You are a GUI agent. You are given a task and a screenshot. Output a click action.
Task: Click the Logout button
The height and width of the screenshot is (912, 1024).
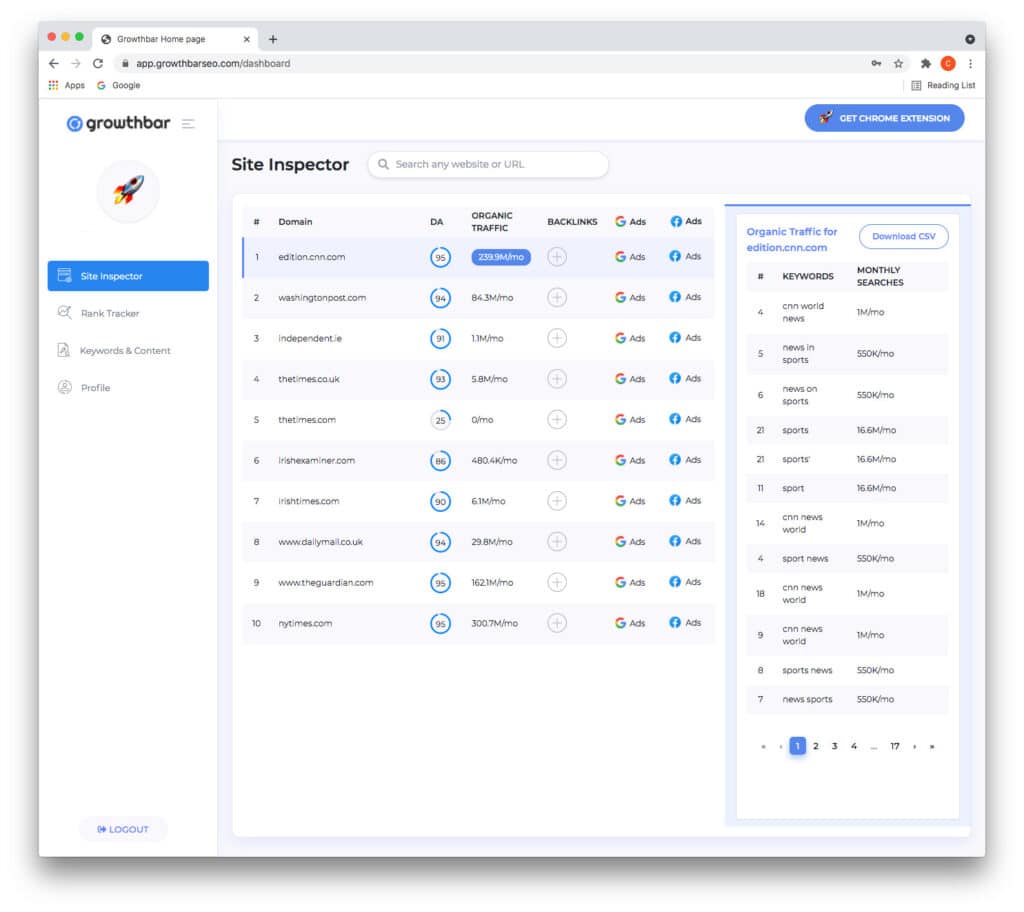(123, 829)
